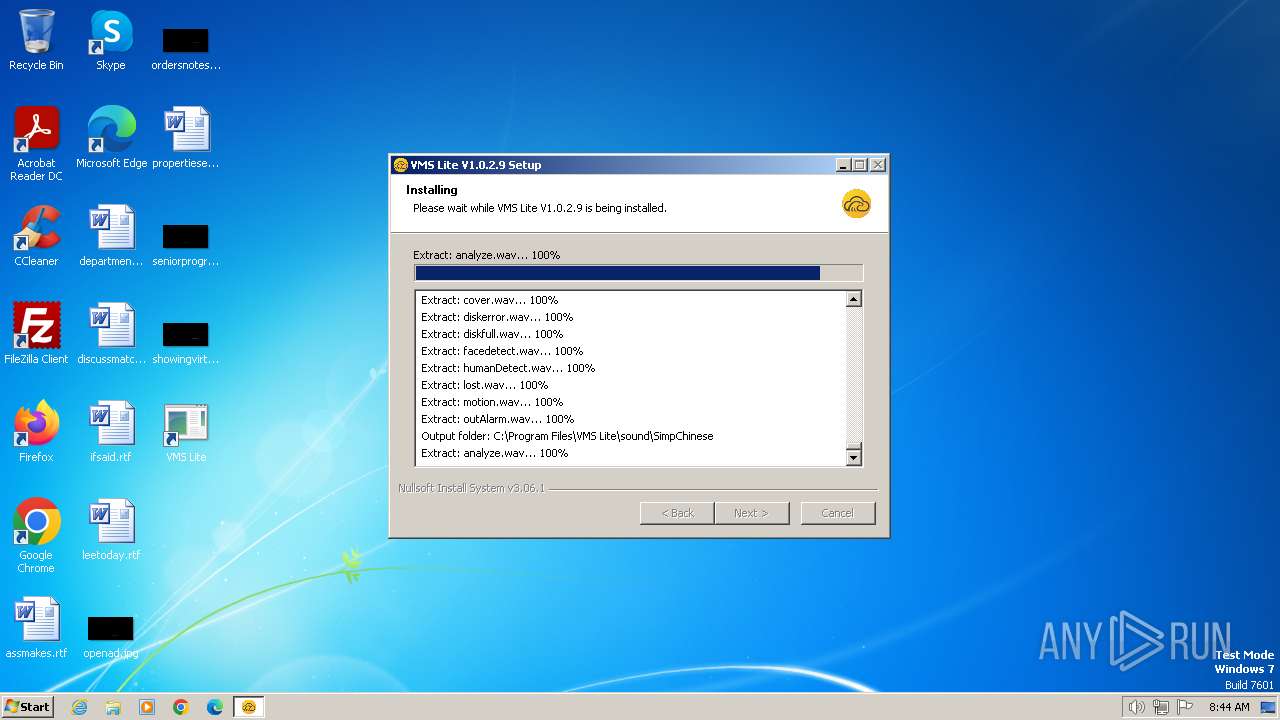
Task: Select VMS Lite Setup taskbar button
Action: (249, 707)
